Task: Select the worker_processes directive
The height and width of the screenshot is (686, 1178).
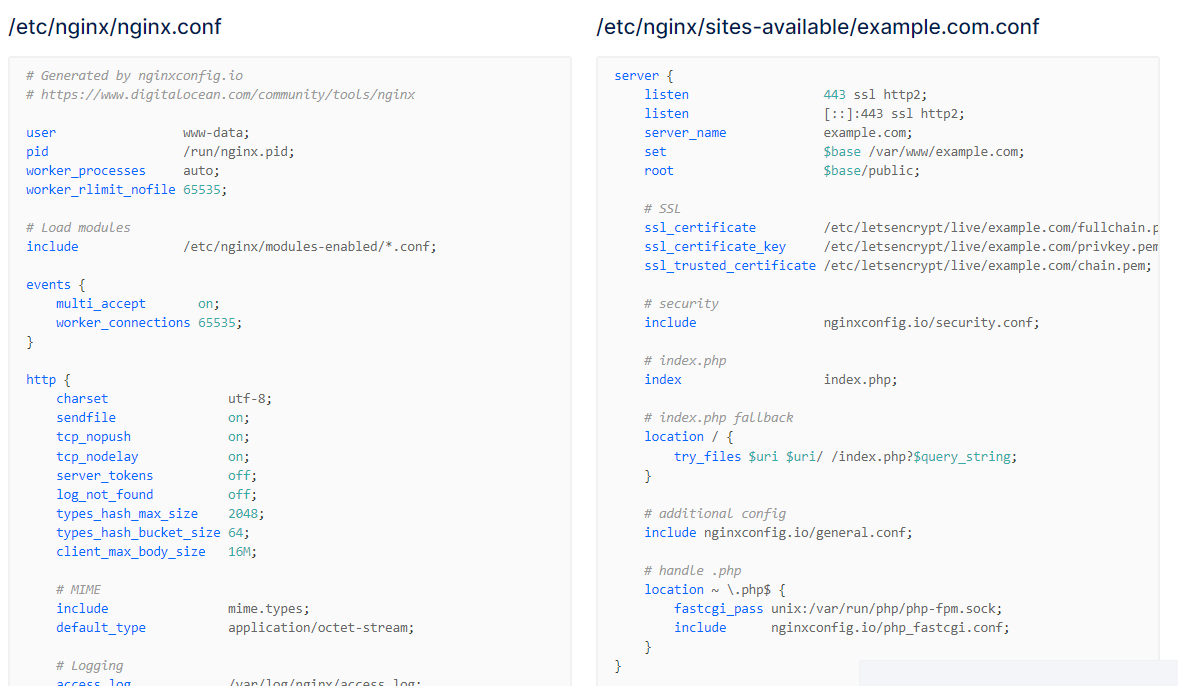Action: point(86,171)
